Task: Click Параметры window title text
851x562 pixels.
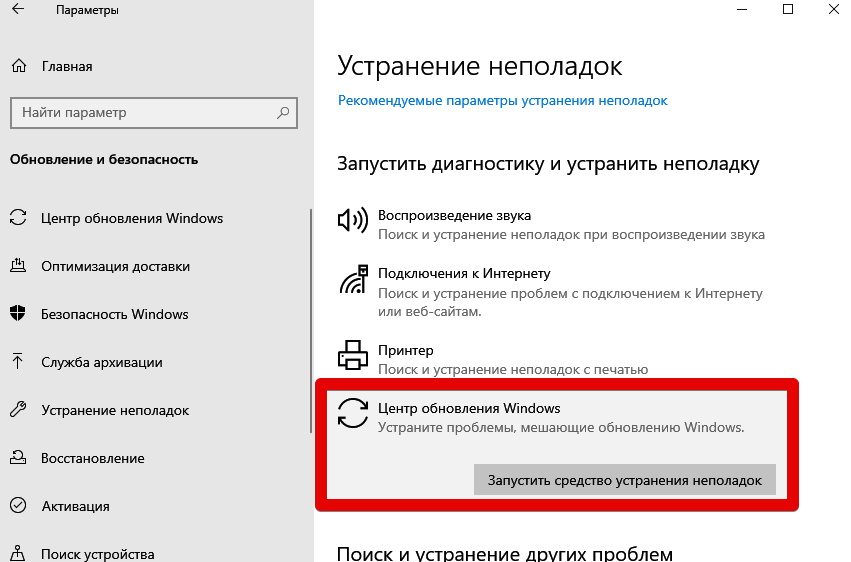Action: pyautogui.click(x=87, y=10)
